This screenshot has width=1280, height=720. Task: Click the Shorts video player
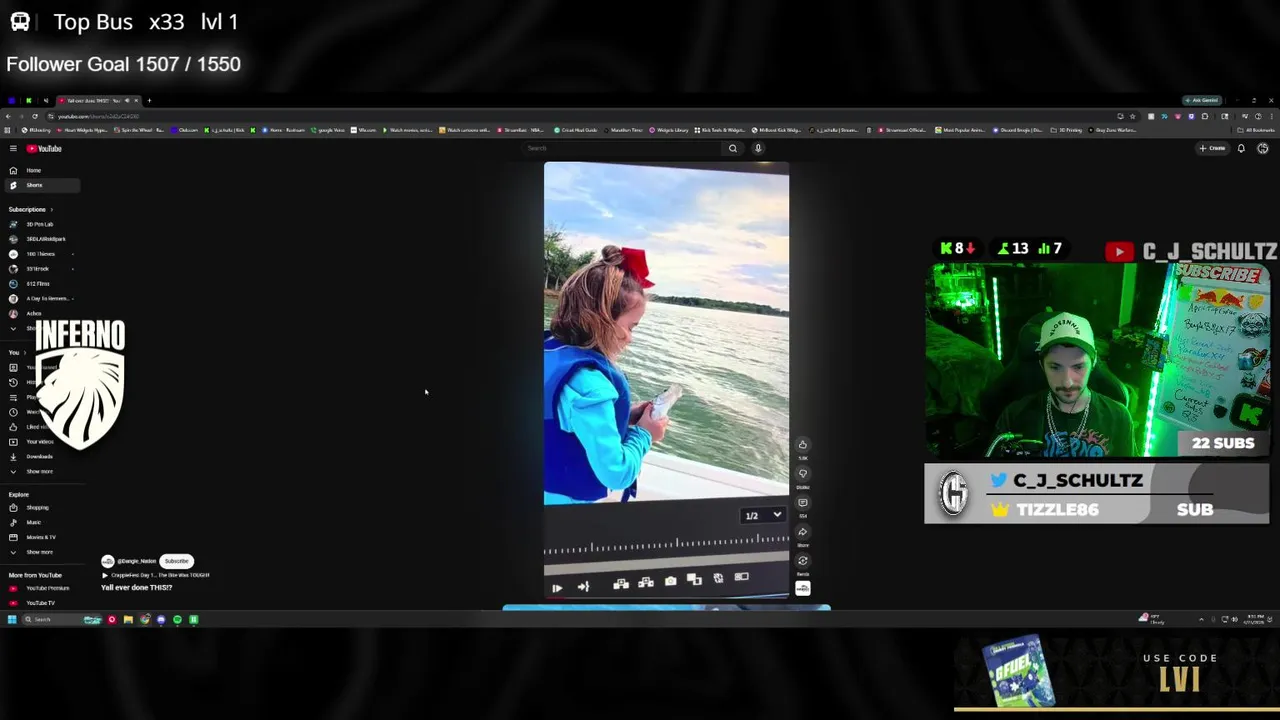pyautogui.click(x=666, y=380)
